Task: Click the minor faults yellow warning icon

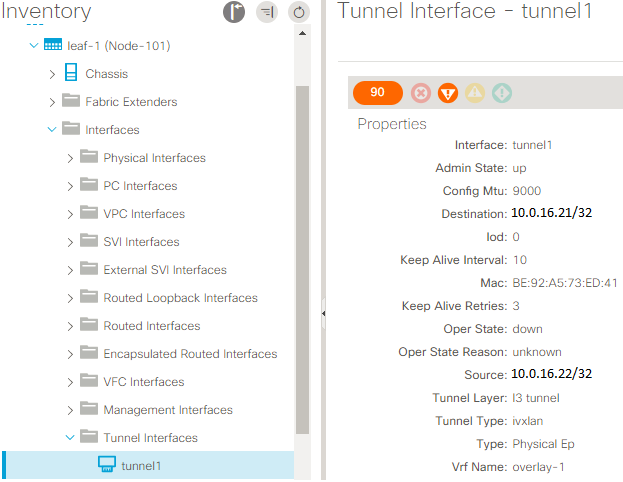Action: point(475,93)
